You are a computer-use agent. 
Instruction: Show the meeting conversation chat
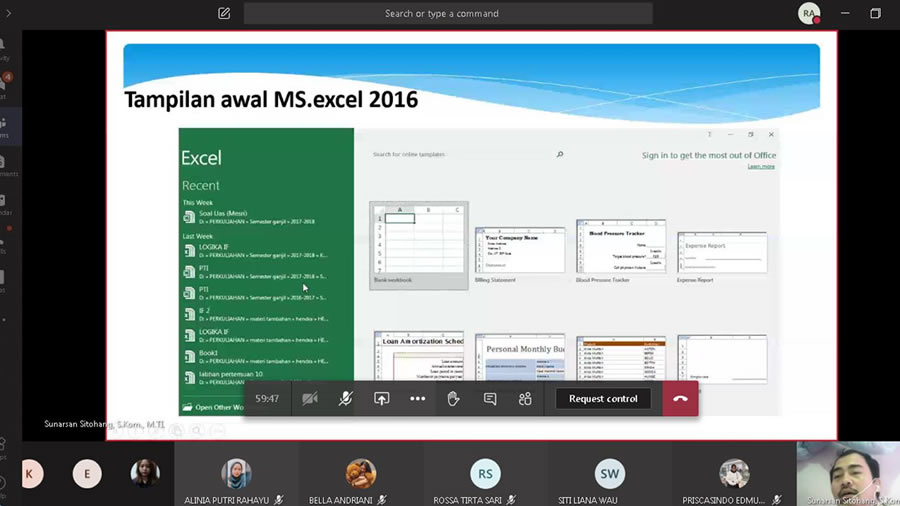pos(490,399)
